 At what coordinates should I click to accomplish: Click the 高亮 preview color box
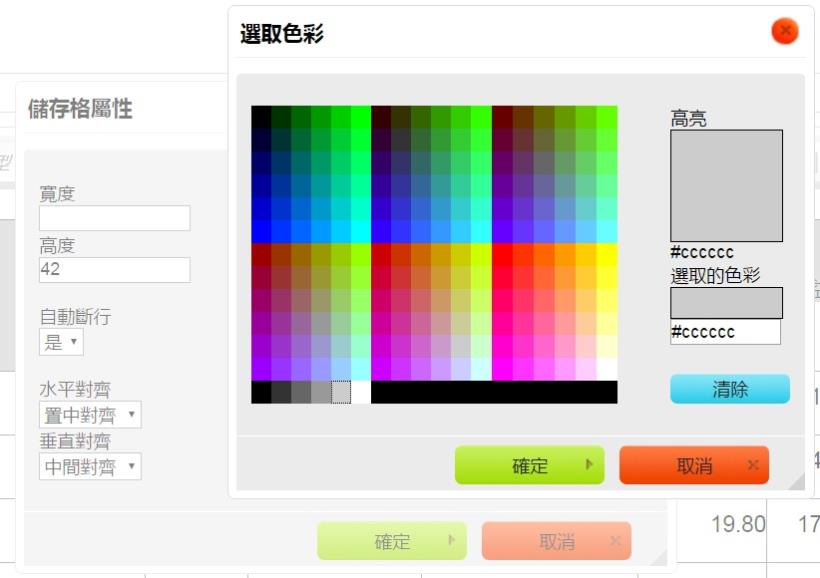click(x=726, y=186)
